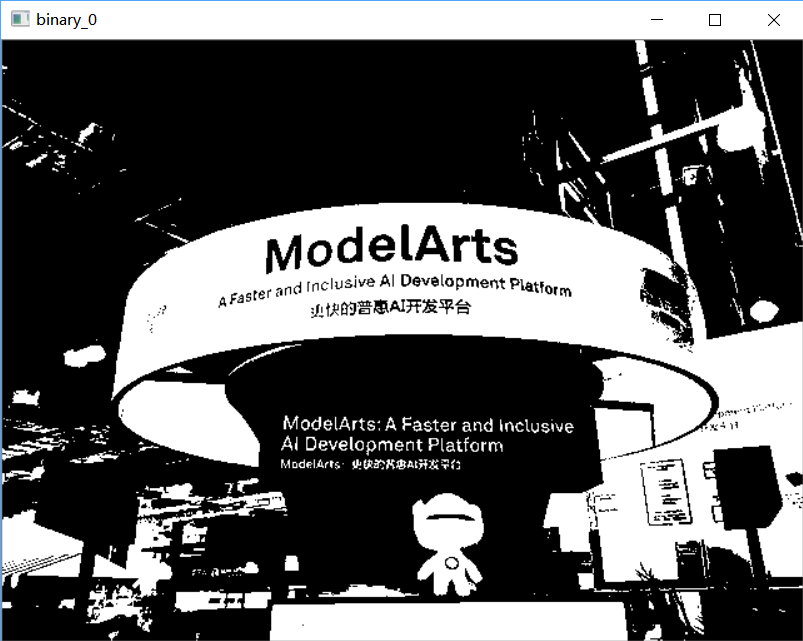Viewport: 803px width, 641px height.
Task: Click 'A Faster and Inclusive AI Development Platform' on the ring
Action: (394, 289)
